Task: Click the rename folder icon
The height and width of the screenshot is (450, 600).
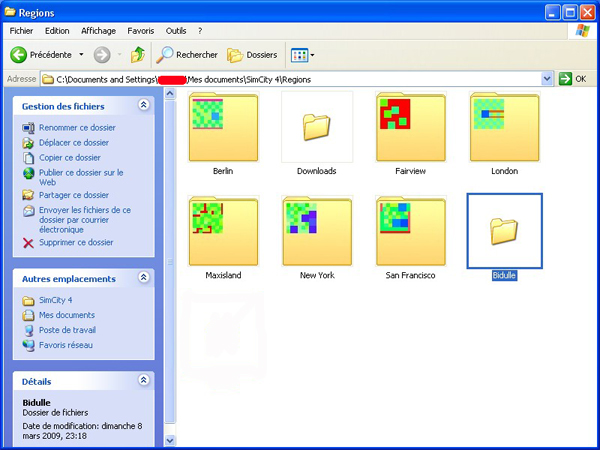Action: point(28,128)
